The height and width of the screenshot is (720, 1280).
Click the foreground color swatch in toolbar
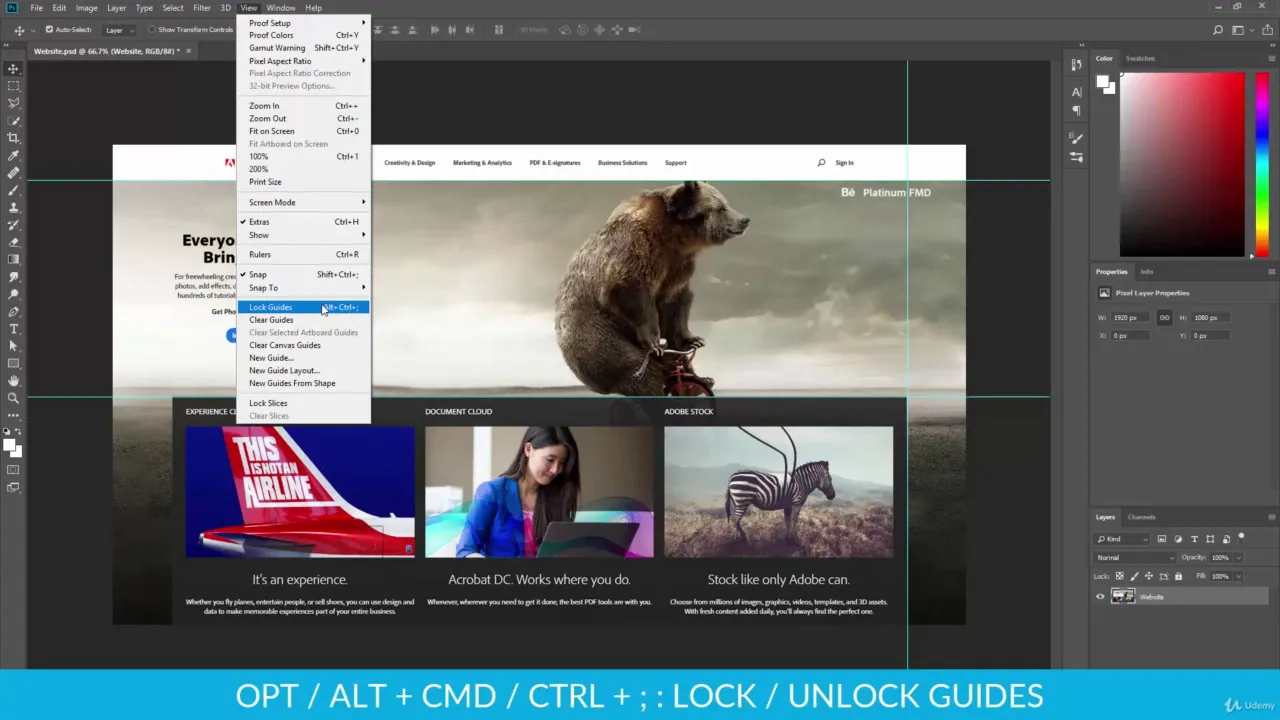(10, 446)
